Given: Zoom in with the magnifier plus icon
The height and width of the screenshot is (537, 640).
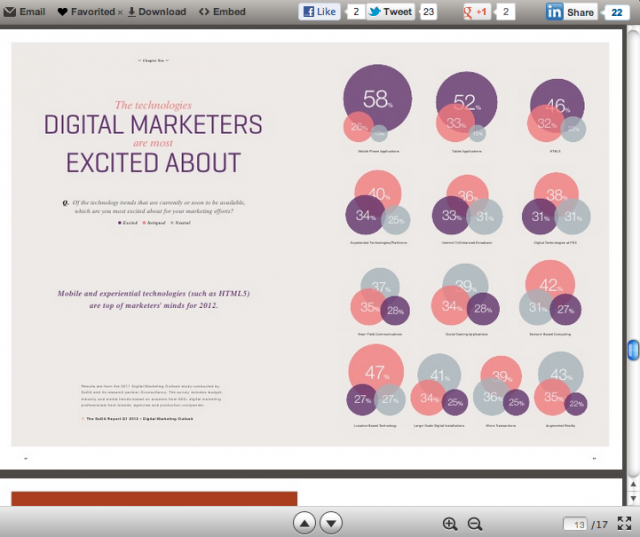Looking at the screenshot, I should 450,523.
